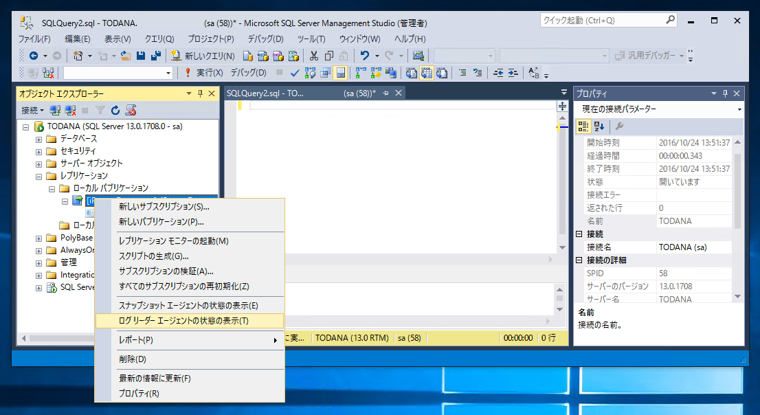760x415 pixels.
Task: Click the Alphabetical sort icon in Properties
Action: click(x=599, y=127)
